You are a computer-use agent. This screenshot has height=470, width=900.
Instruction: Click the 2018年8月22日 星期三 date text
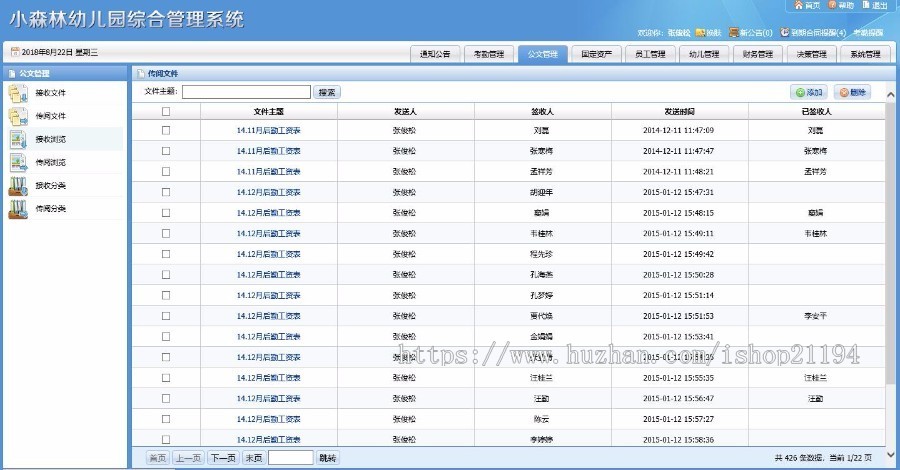60,52
